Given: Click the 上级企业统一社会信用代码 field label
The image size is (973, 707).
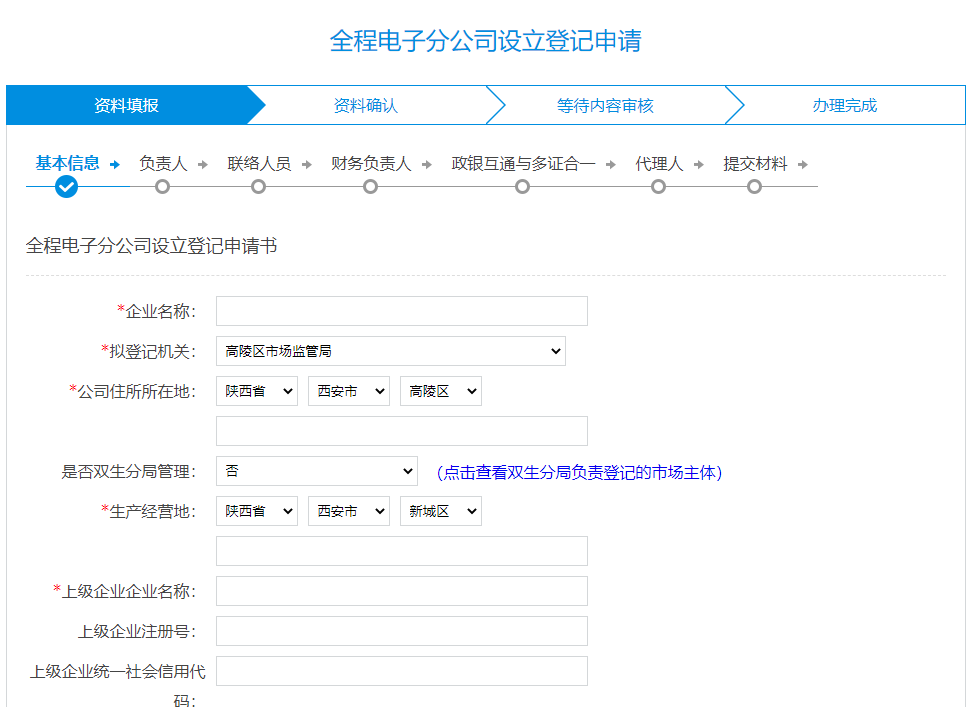Looking at the screenshot, I should [118, 686].
